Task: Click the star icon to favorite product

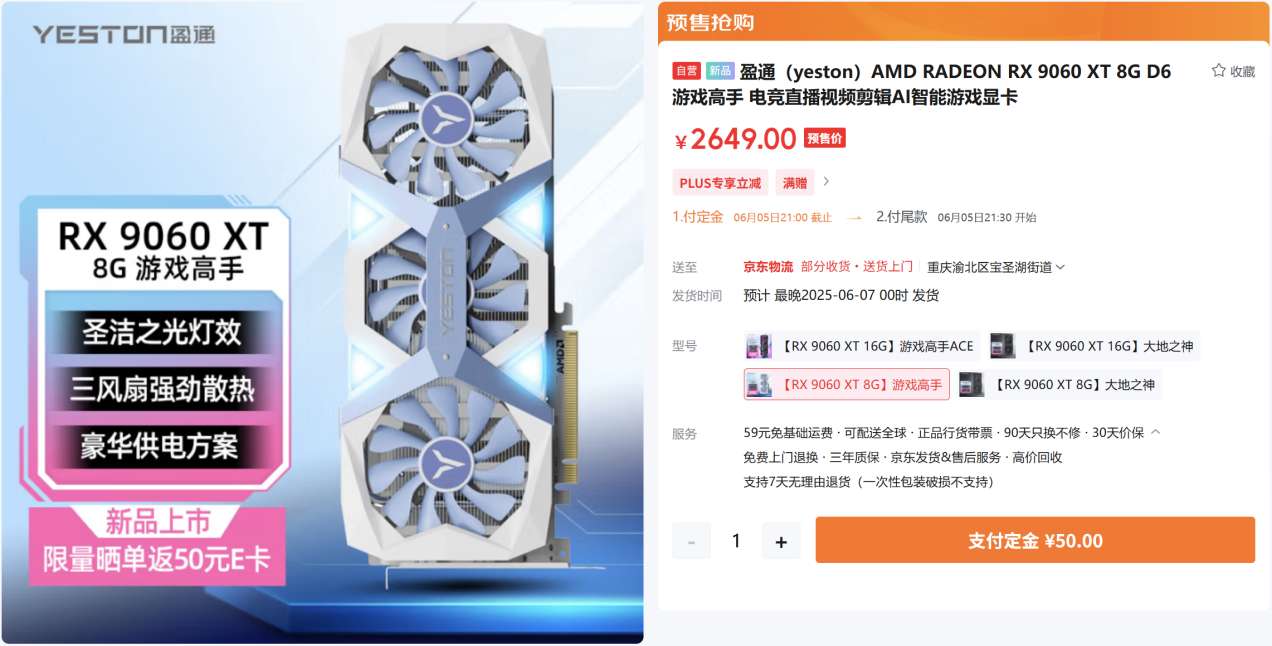Action: tap(1219, 71)
